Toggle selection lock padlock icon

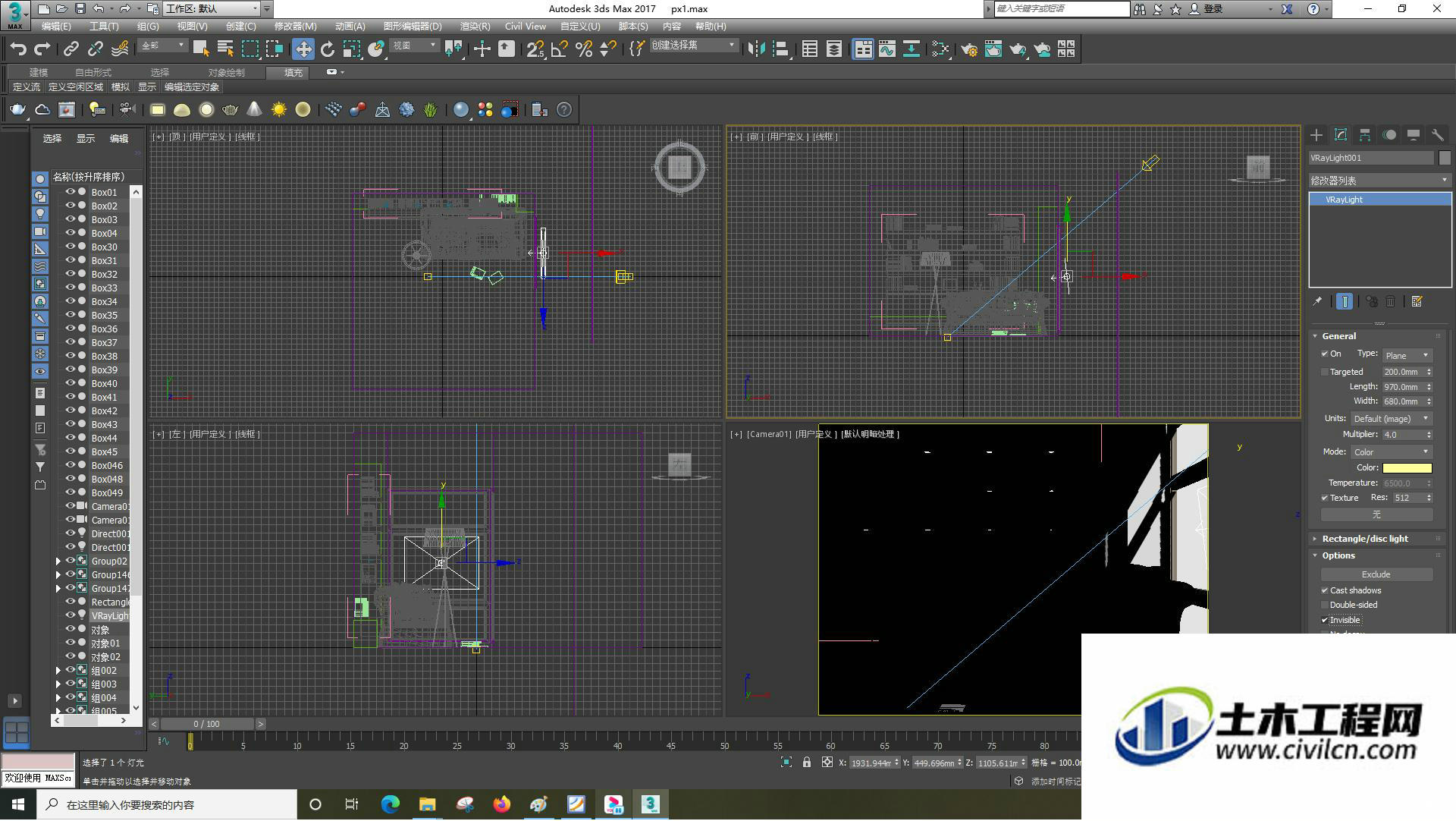807,763
